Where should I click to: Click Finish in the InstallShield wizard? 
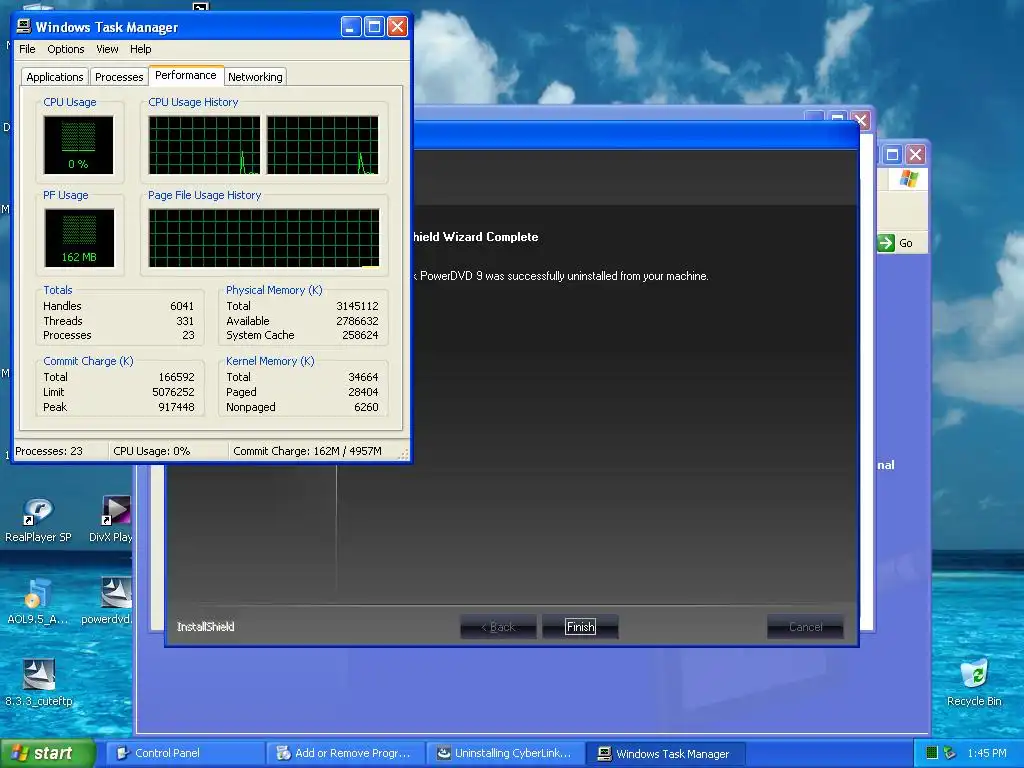click(x=580, y=627)
